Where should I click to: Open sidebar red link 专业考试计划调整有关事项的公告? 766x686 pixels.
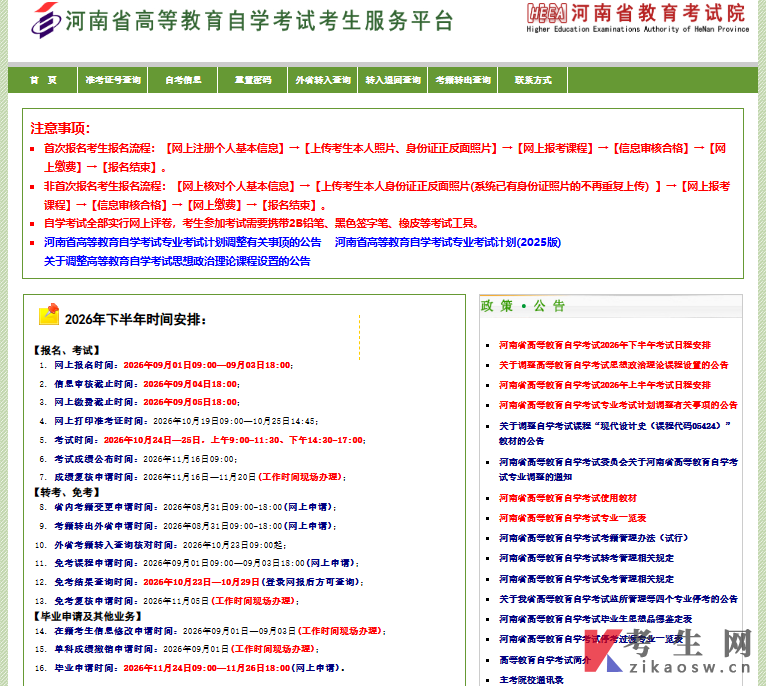(618, 405)
